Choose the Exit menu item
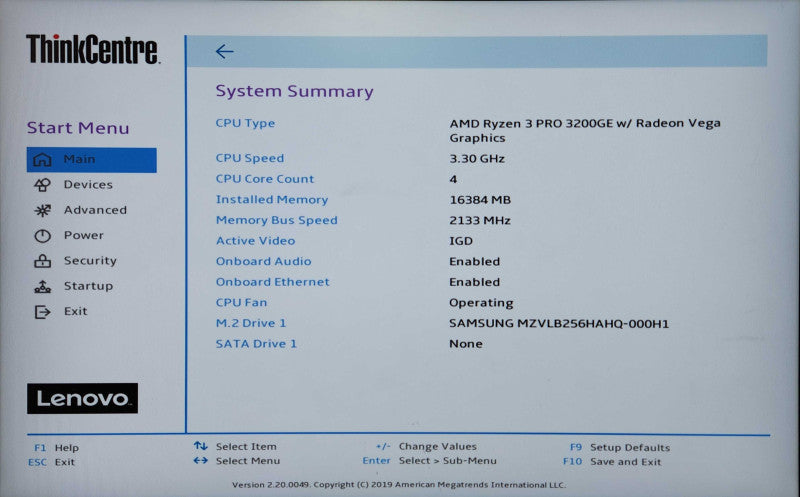This screenshot has width=800, height=497. (x=76, y=311)
